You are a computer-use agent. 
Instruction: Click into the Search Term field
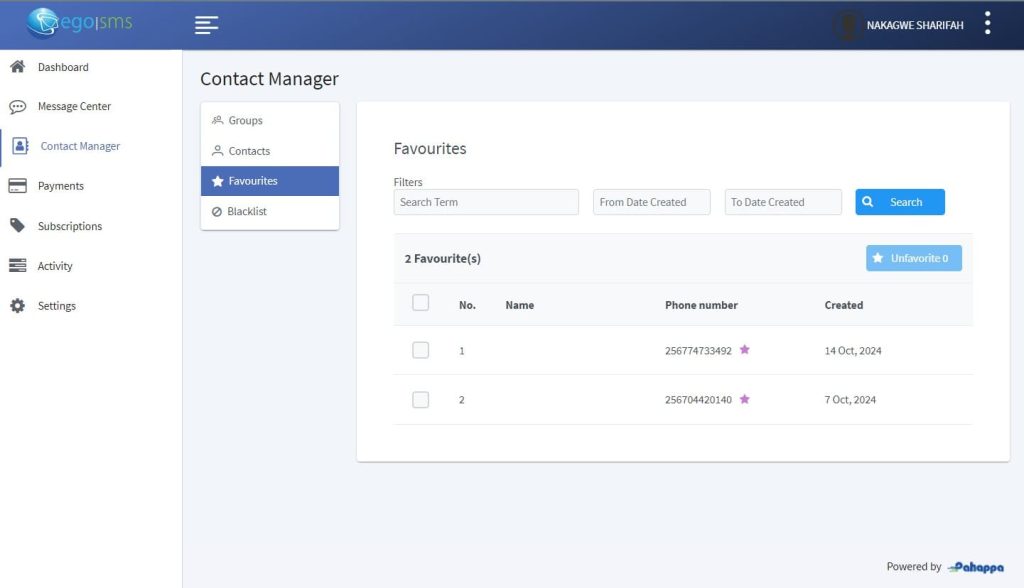coord(486,202)
